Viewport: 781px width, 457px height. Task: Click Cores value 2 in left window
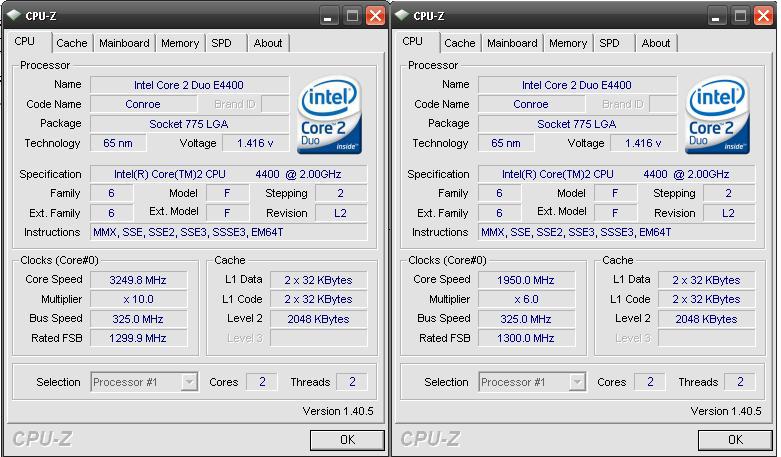click(262, 382)
